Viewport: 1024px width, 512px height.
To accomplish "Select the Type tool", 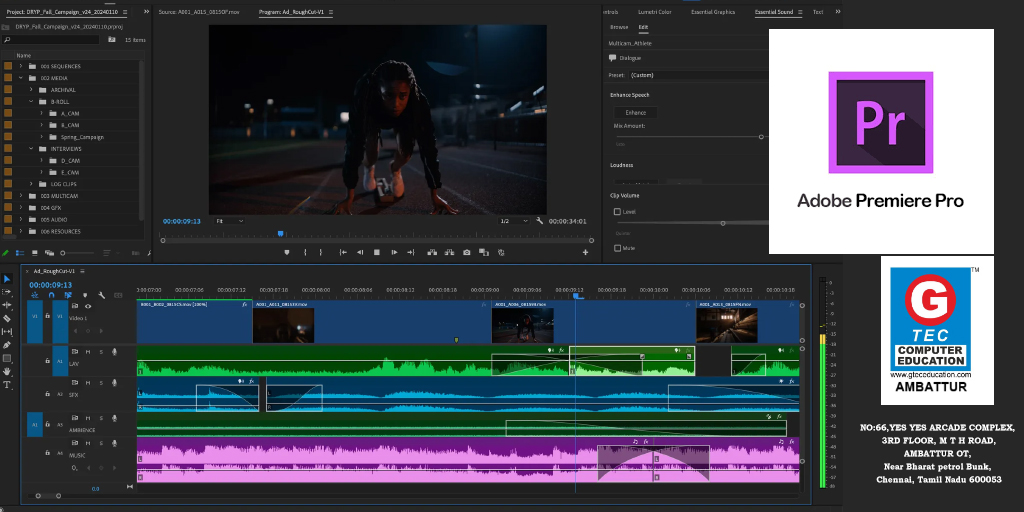I will (7, 384).
